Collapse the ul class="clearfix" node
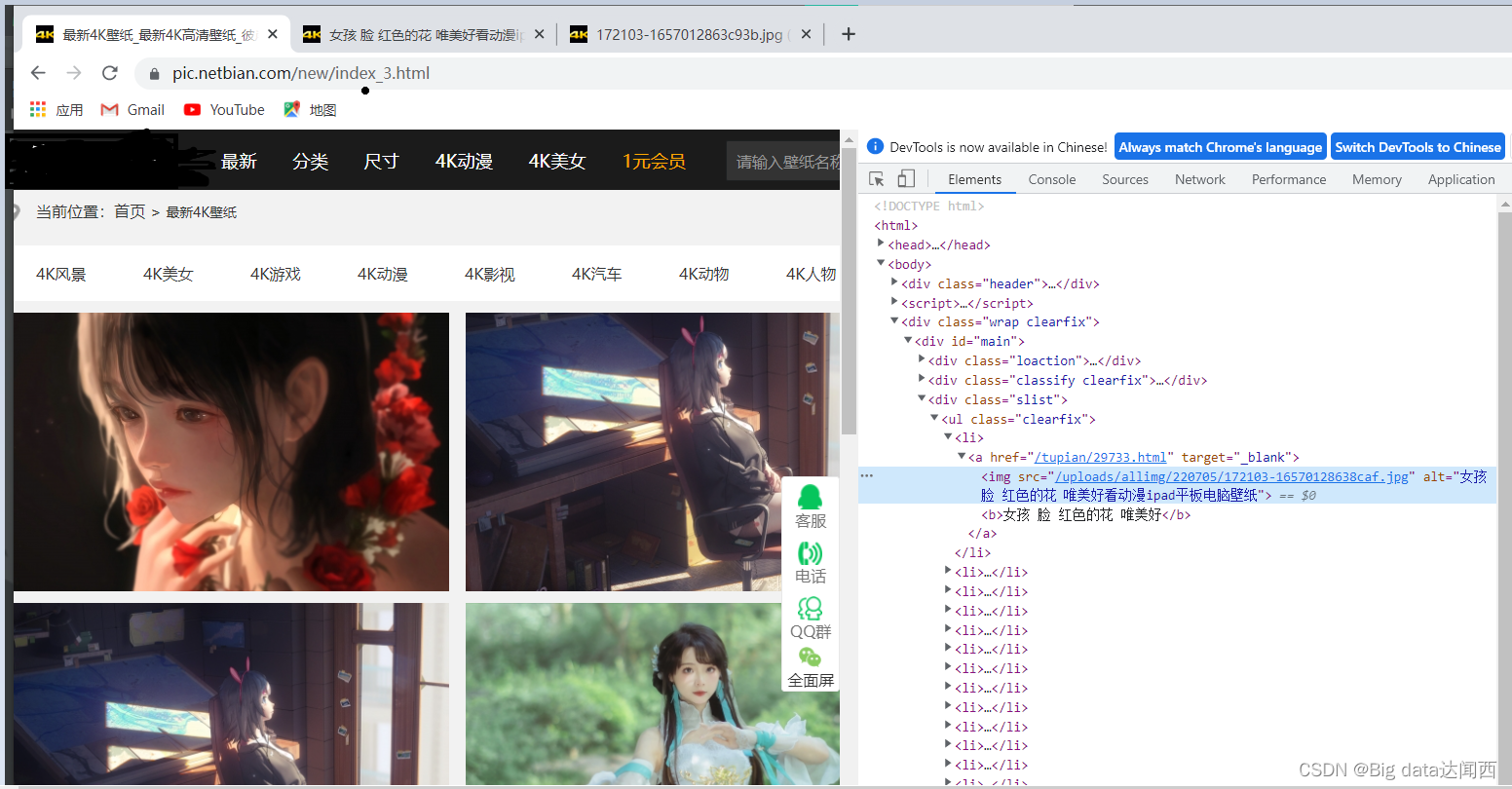The height and width of the screenshot is (789, 1512). pos(934,418)
